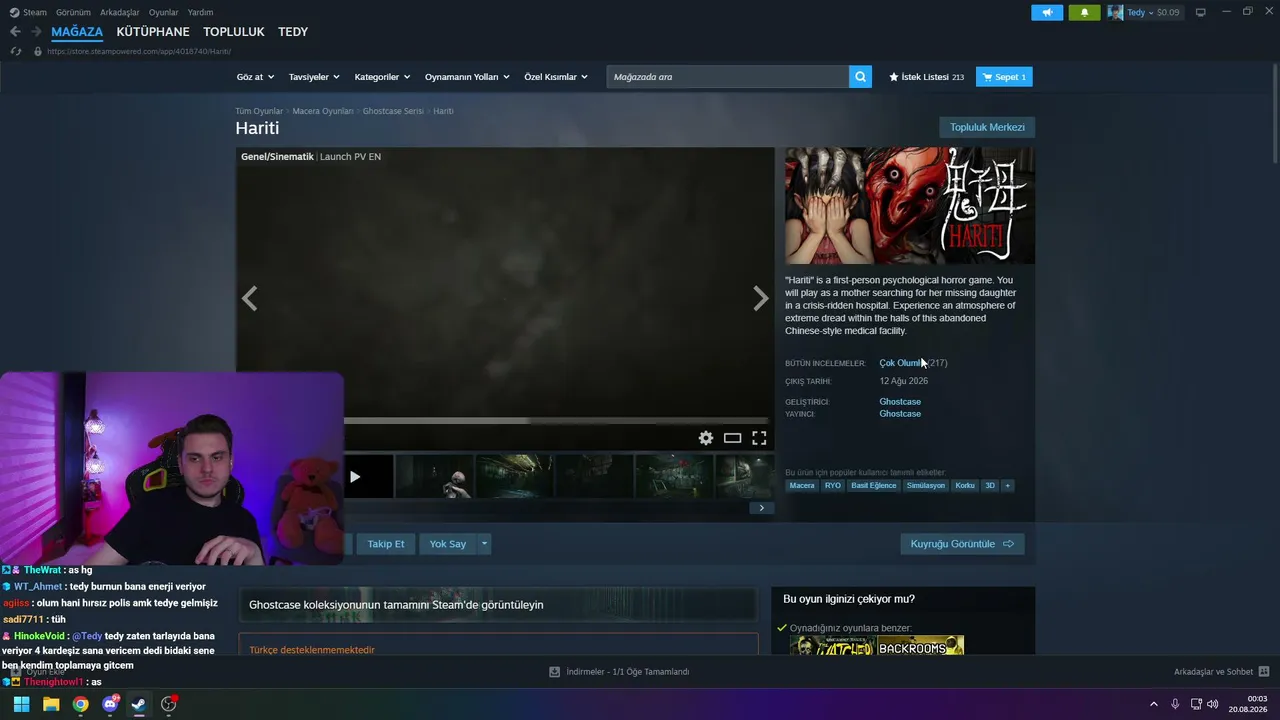Click the Simülasyon tag
The width and height of the screenshot is (1280, 720).
(x=926, y=486)
